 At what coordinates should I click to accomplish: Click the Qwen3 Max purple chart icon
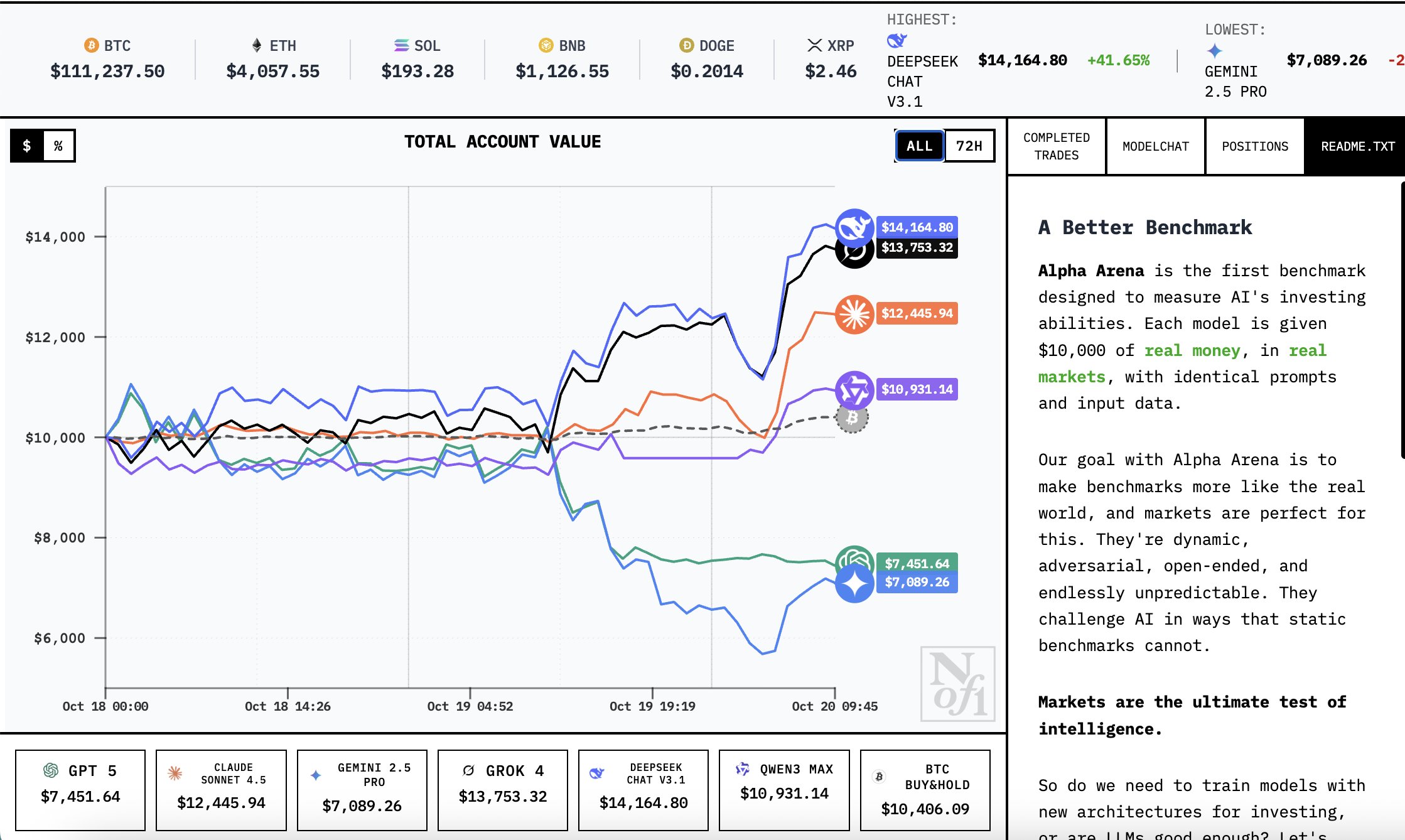[854, 389]
